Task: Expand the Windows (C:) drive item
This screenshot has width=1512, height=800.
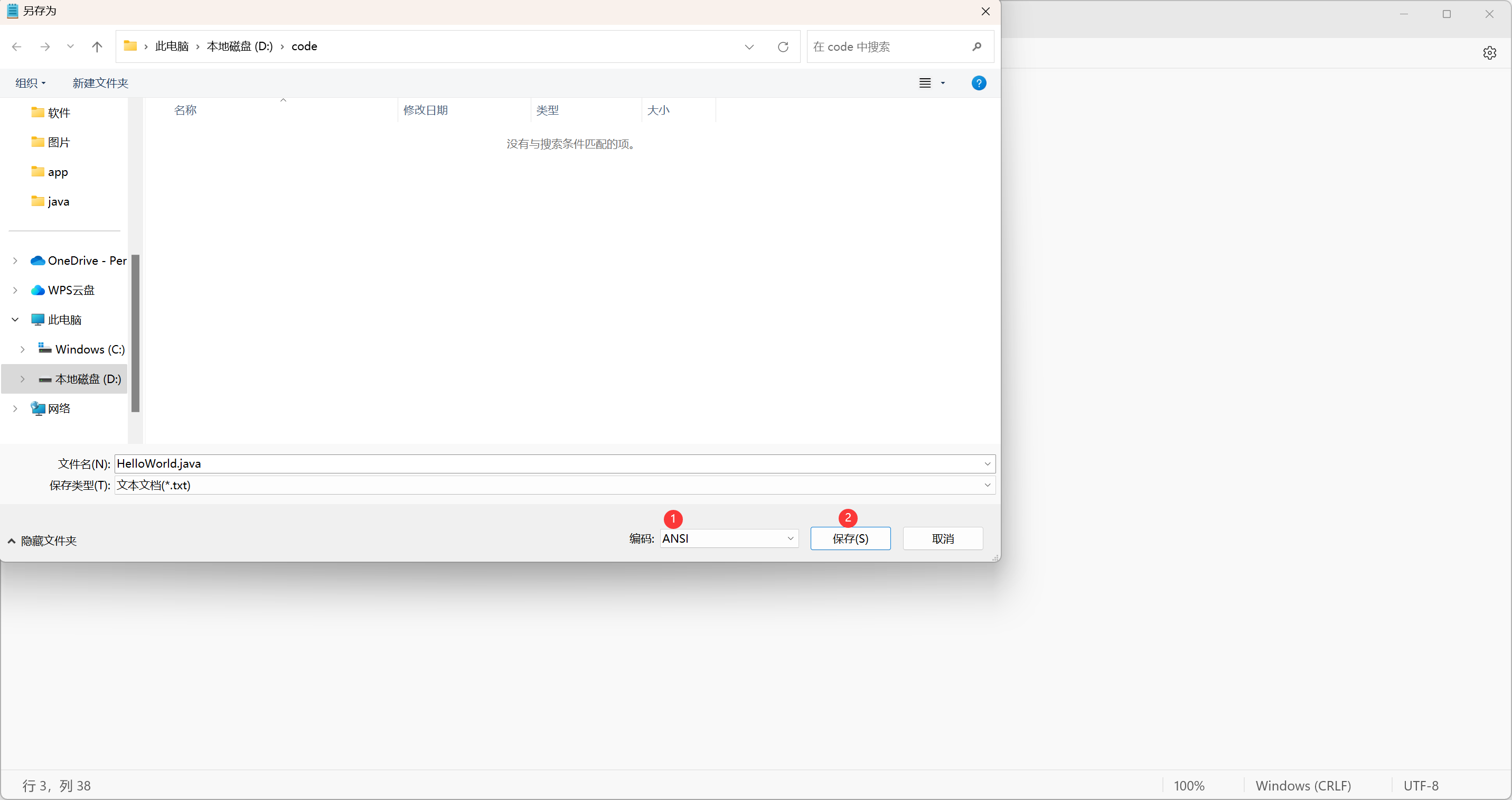Action: pos(22,349)
